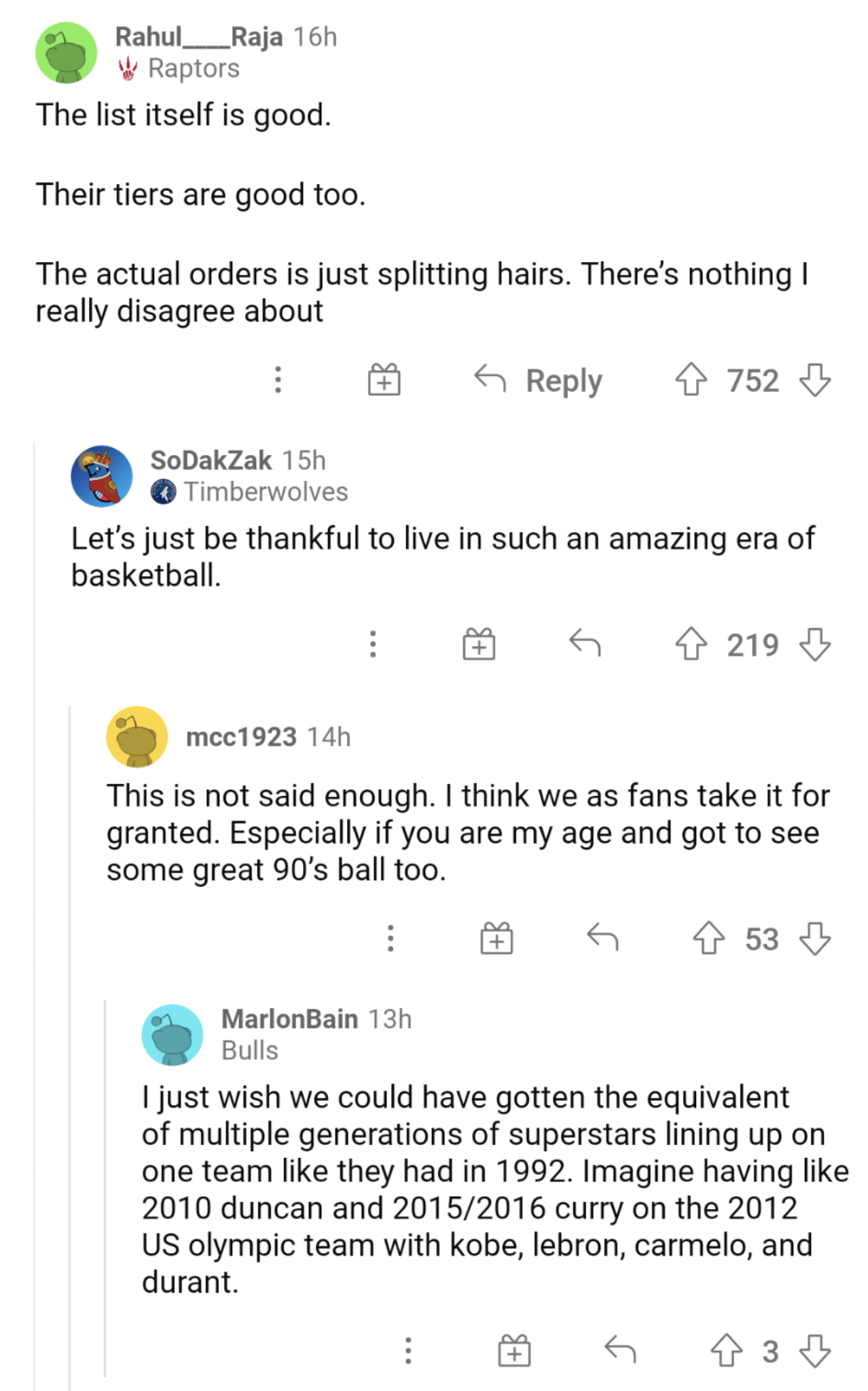Give an award to MarlonBain's comment
The image size is (868, 1391).
[514, 1350]
